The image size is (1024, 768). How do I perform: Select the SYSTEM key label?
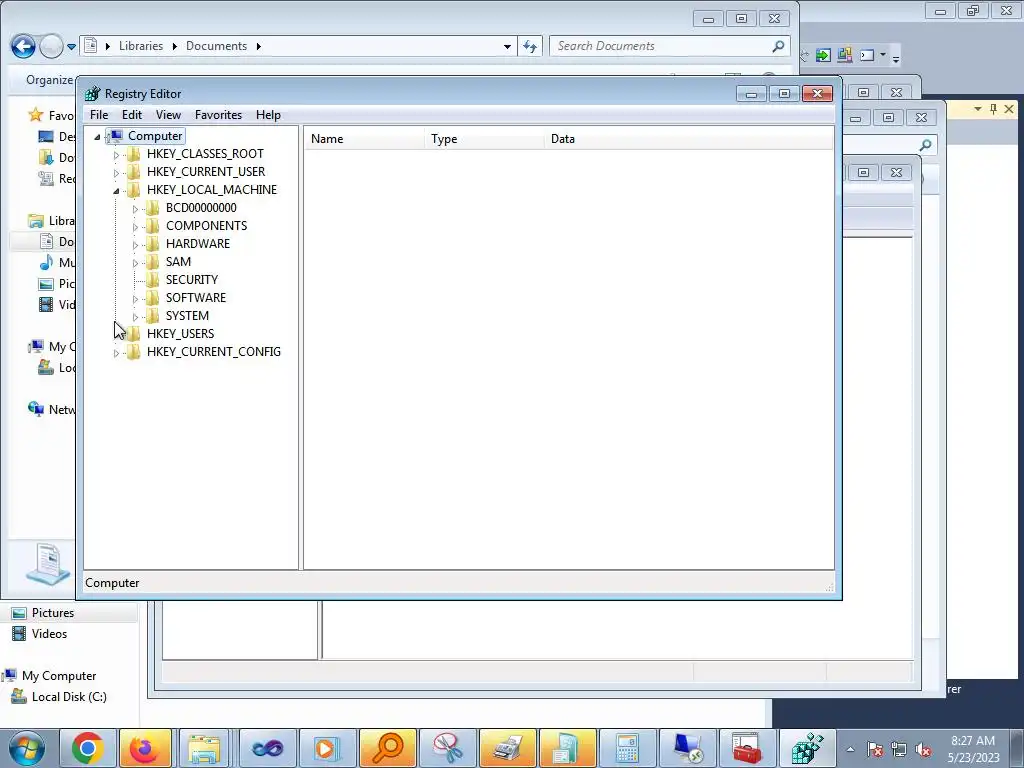187,316
